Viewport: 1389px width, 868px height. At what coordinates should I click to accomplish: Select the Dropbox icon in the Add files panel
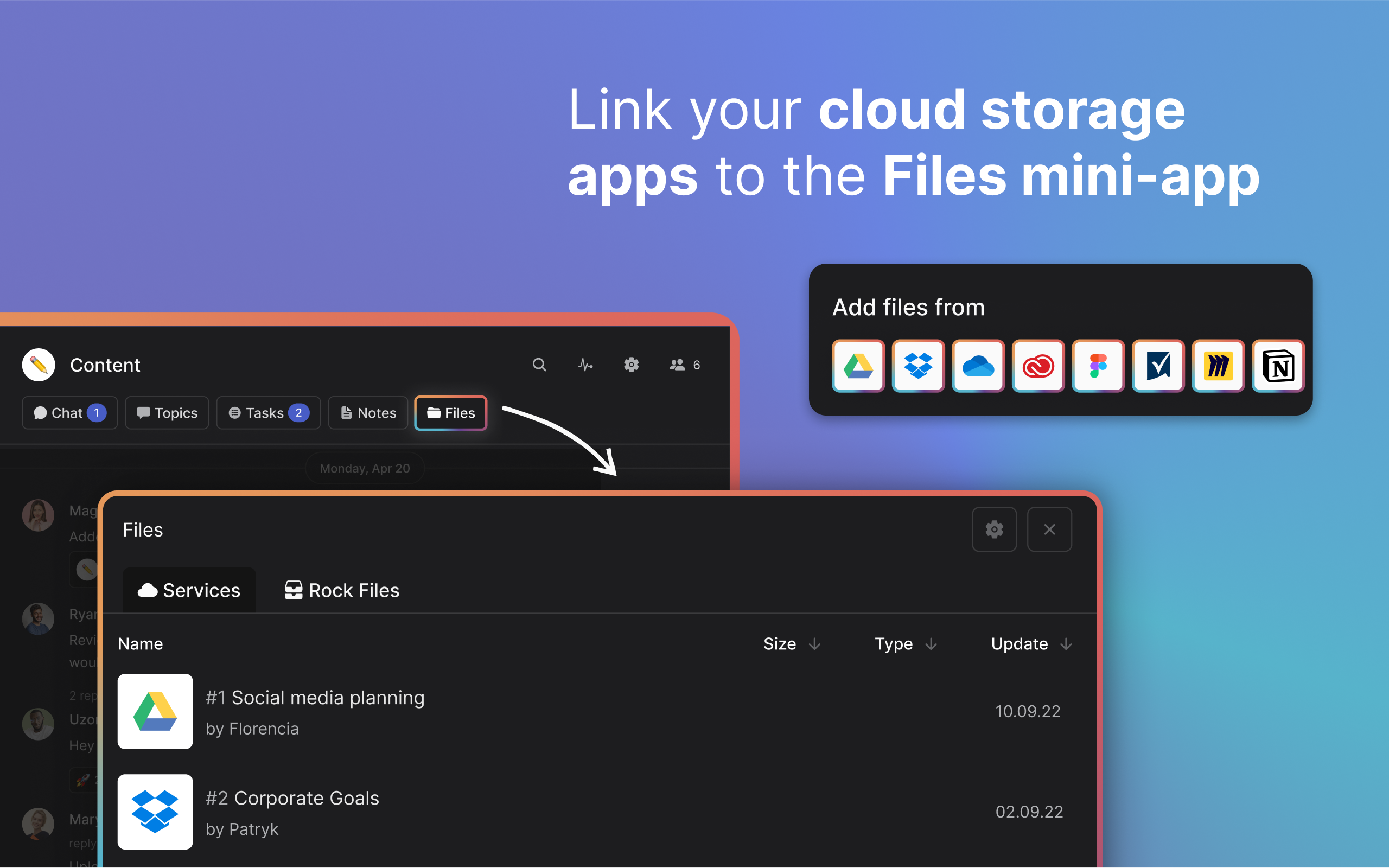[x=918, y=366]
